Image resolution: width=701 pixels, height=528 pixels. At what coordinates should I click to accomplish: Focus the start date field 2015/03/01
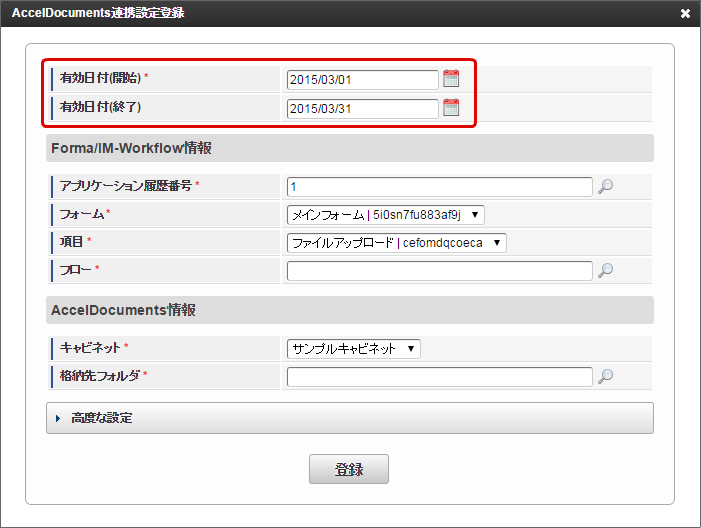tap(363, 80)
